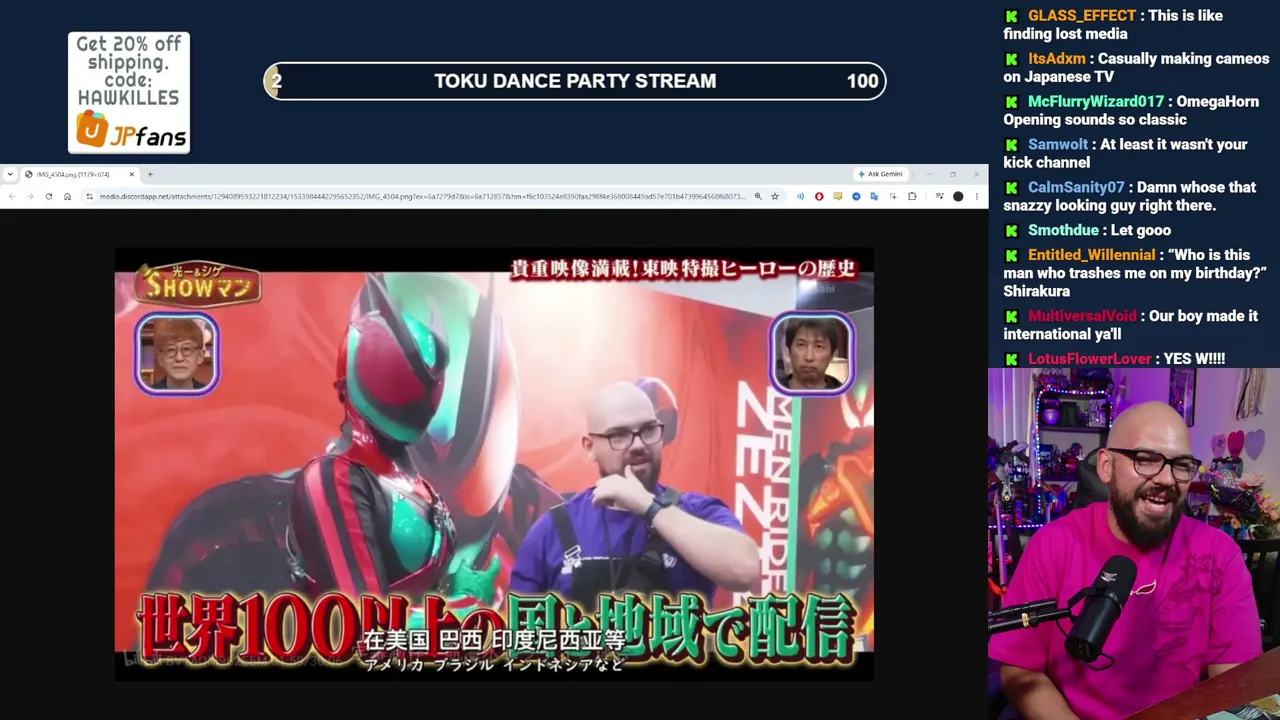Click Kick badge next to Smothdue
The height and width of the screenshot is (720, 1280).
[1012, 231]
